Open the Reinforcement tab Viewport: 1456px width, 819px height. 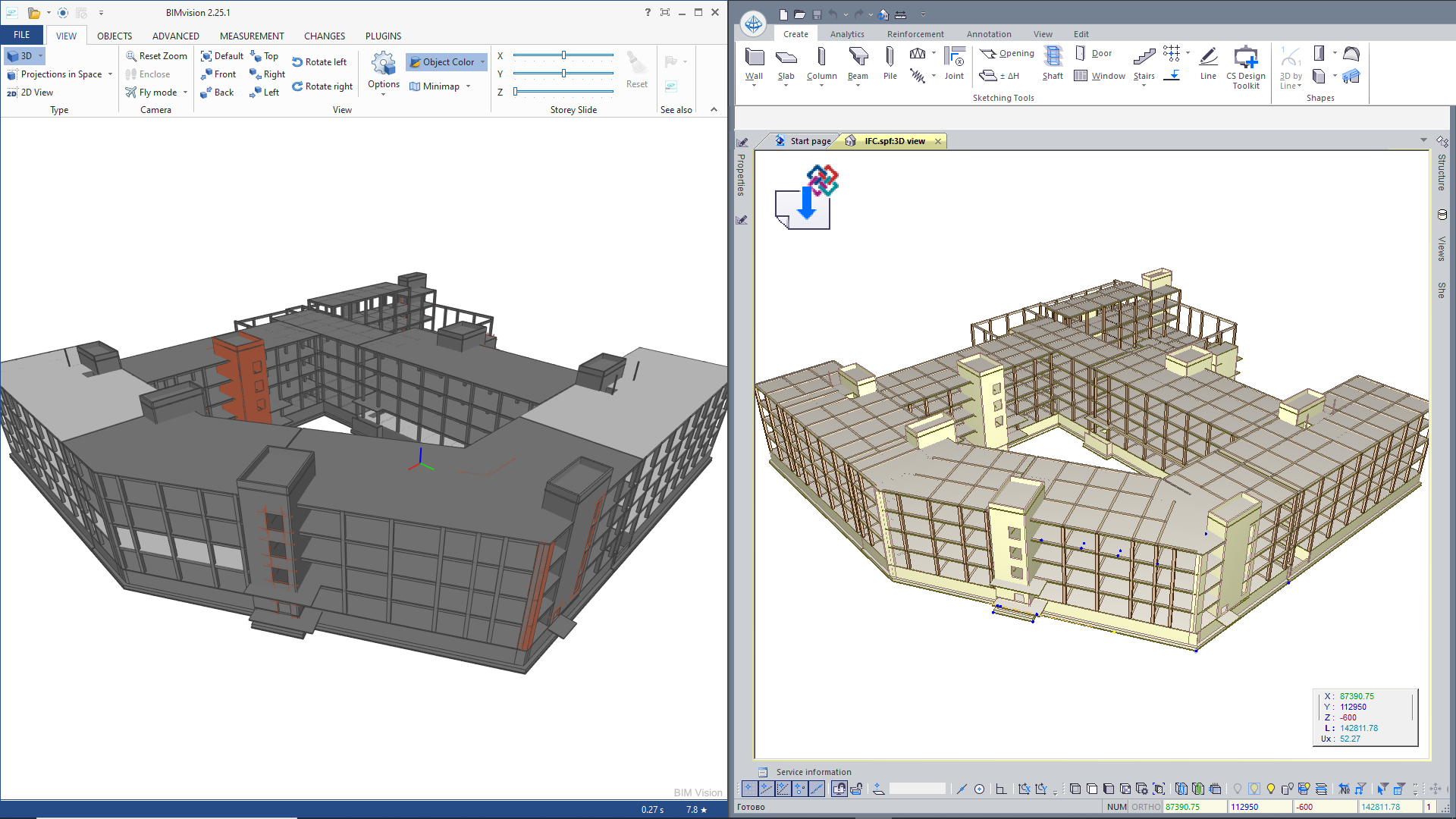(x=915, y=34)
